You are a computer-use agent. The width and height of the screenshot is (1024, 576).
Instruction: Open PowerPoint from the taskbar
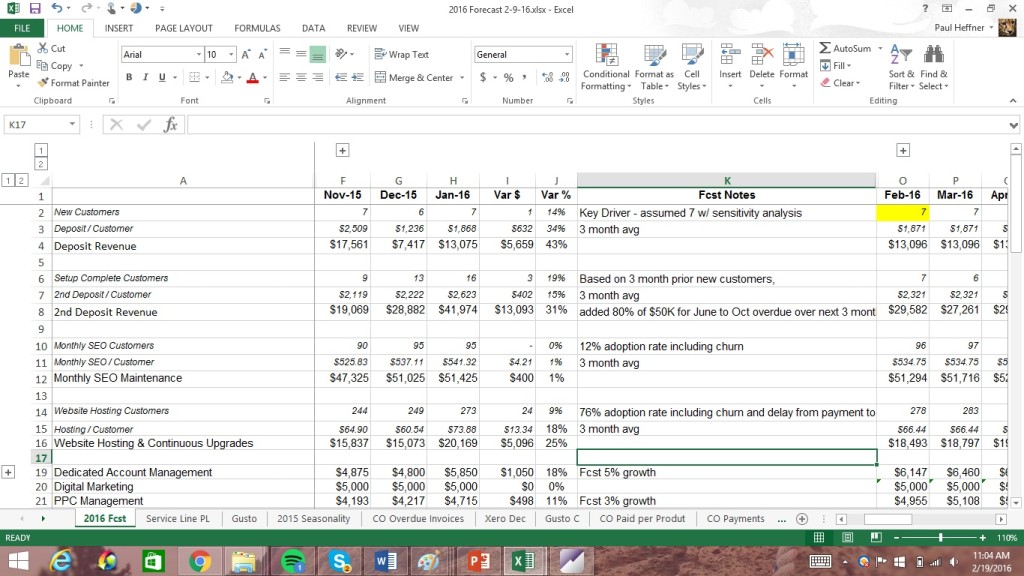479,561
